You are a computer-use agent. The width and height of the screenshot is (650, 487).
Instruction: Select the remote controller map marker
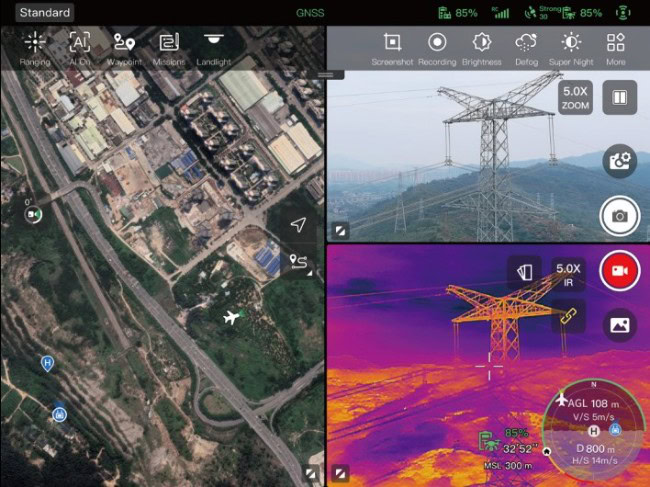click(59, 413)
